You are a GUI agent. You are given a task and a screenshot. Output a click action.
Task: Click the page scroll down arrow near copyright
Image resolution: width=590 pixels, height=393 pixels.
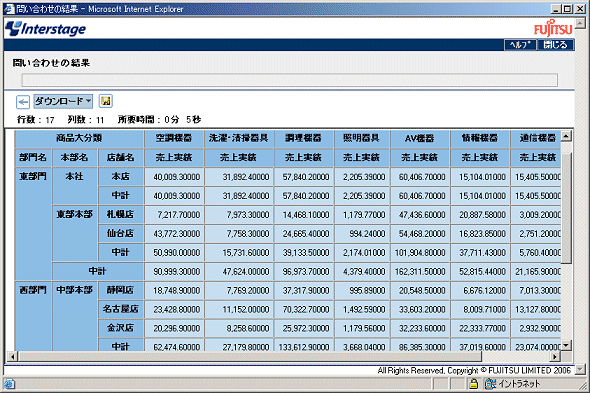point(580,369)
